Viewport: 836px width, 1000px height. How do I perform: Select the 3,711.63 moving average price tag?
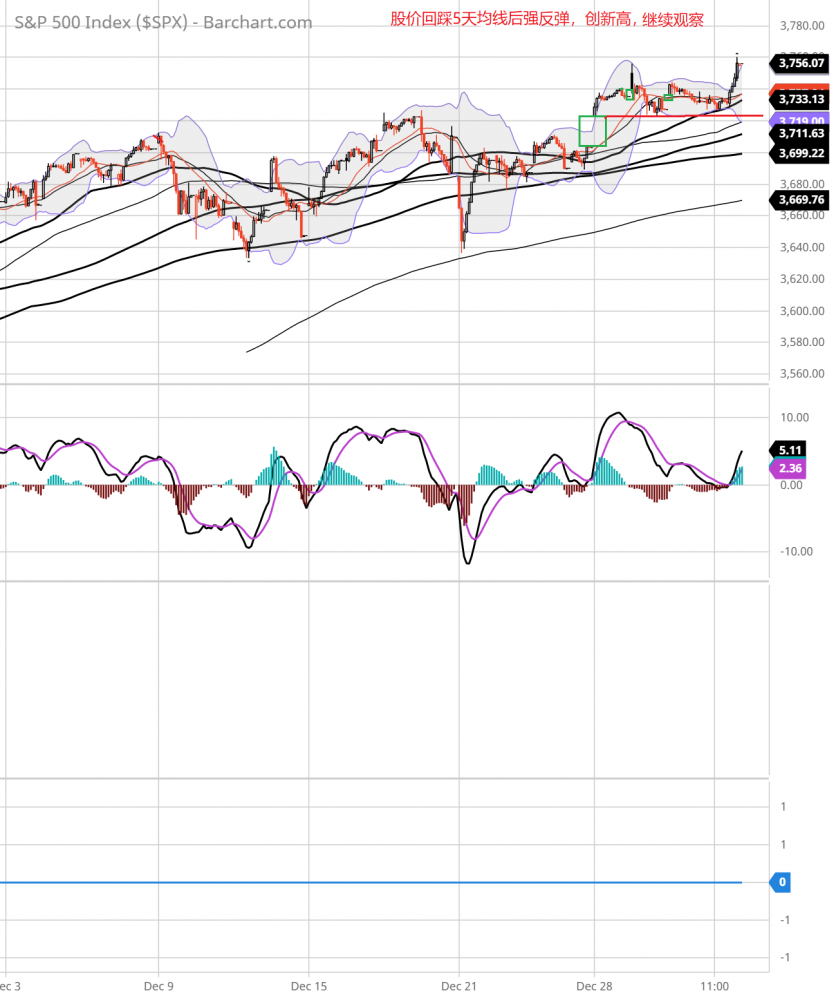(801, 133)
